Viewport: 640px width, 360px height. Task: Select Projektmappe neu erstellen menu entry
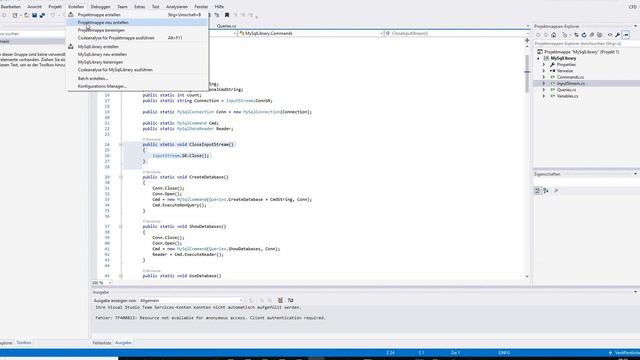tap(138, 22)
